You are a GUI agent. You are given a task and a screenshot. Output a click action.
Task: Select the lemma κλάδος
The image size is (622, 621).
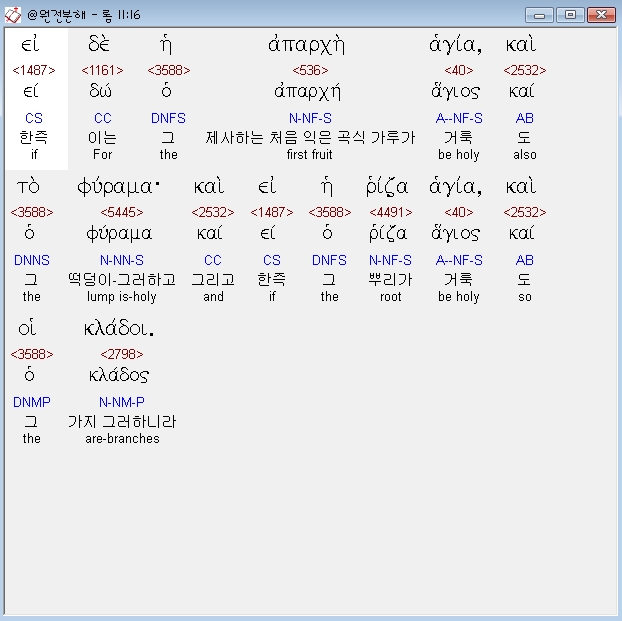pyautogui.click(x=119, y=375)
